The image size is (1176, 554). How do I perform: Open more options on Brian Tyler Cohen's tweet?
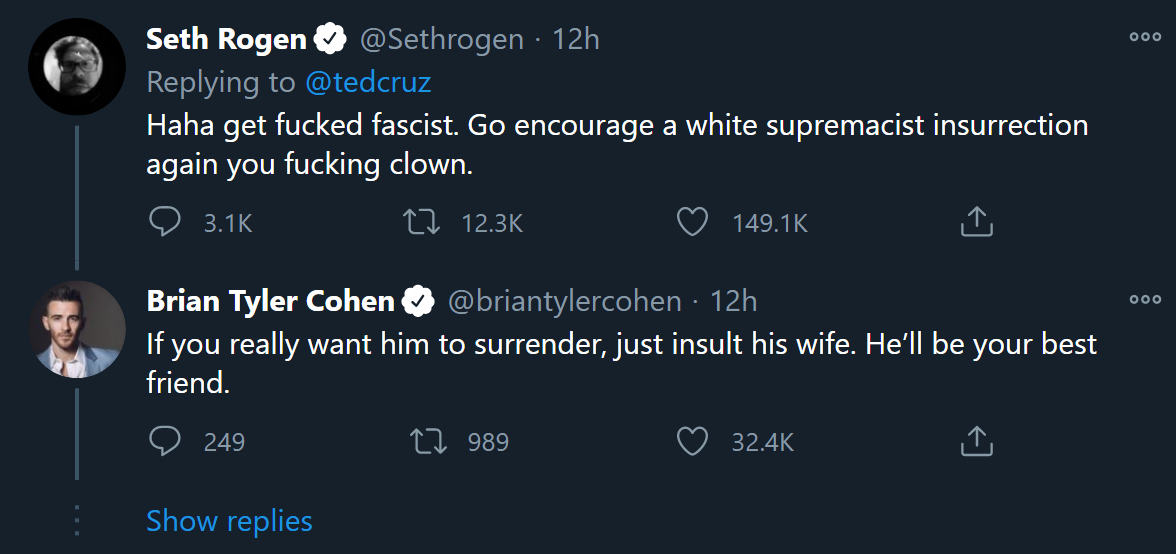tap(1145, 299)
